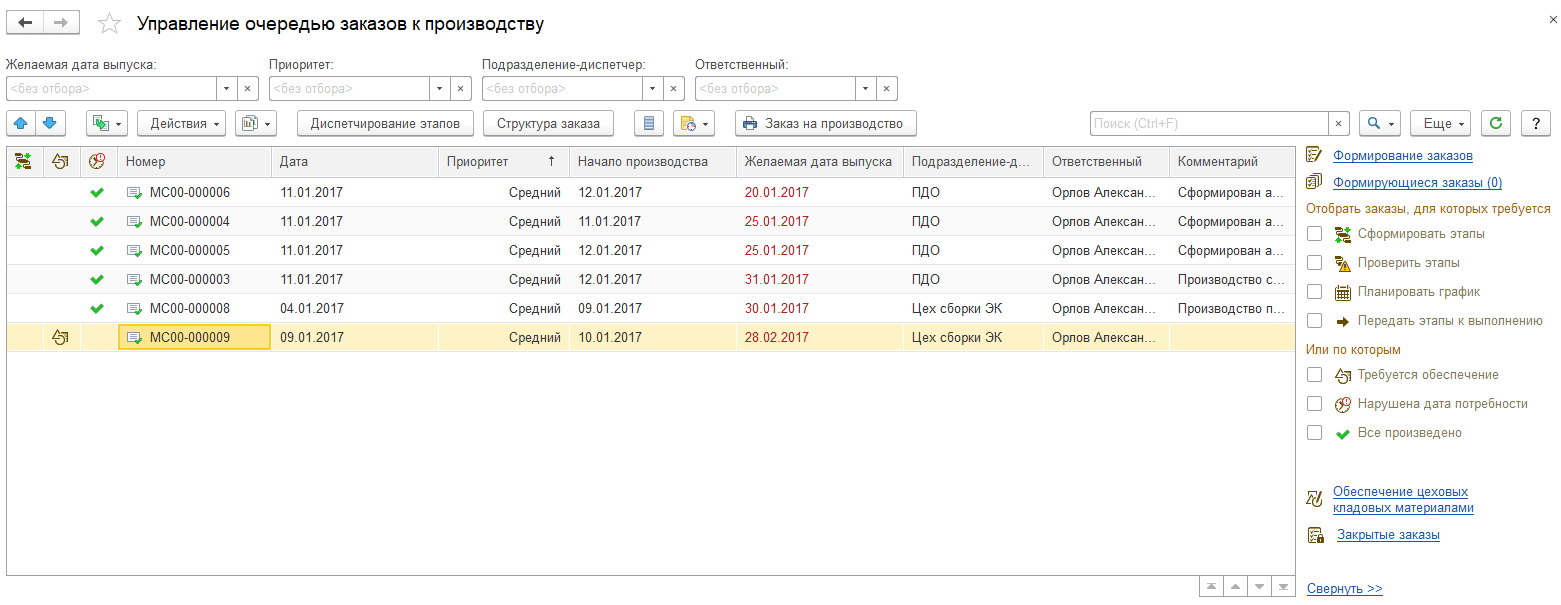Click the Структура заказа button
This screenshot has height=605, width=1561.
548,123
